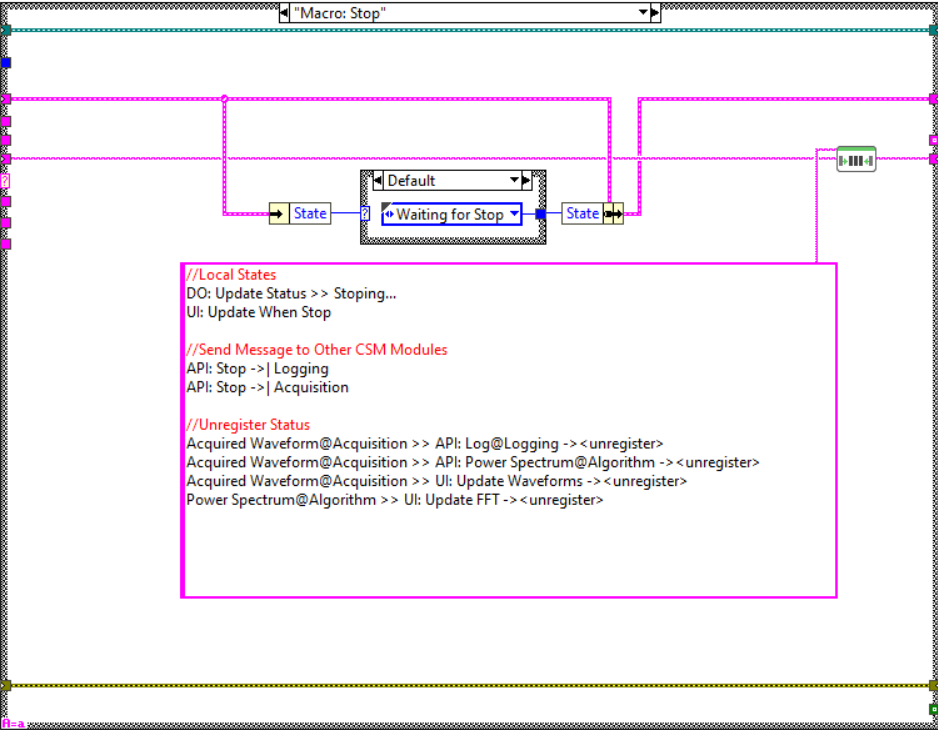Click the "//Unregister Status" red heading
The image size is (938, 730).
(248, 424)
